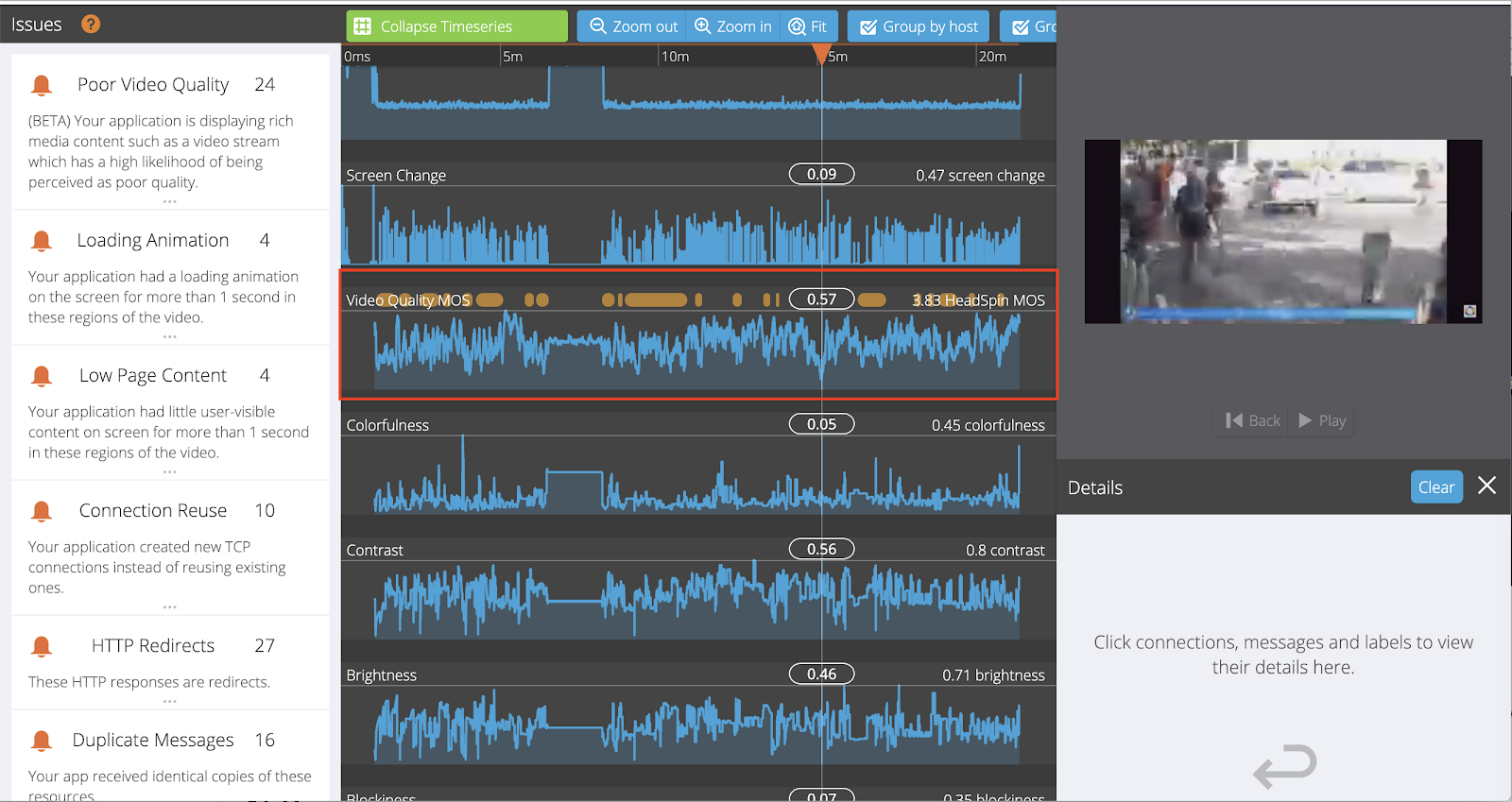Click the 0.46 Brightness value badge
This screenshot has width=1512, height=802.
822,674
